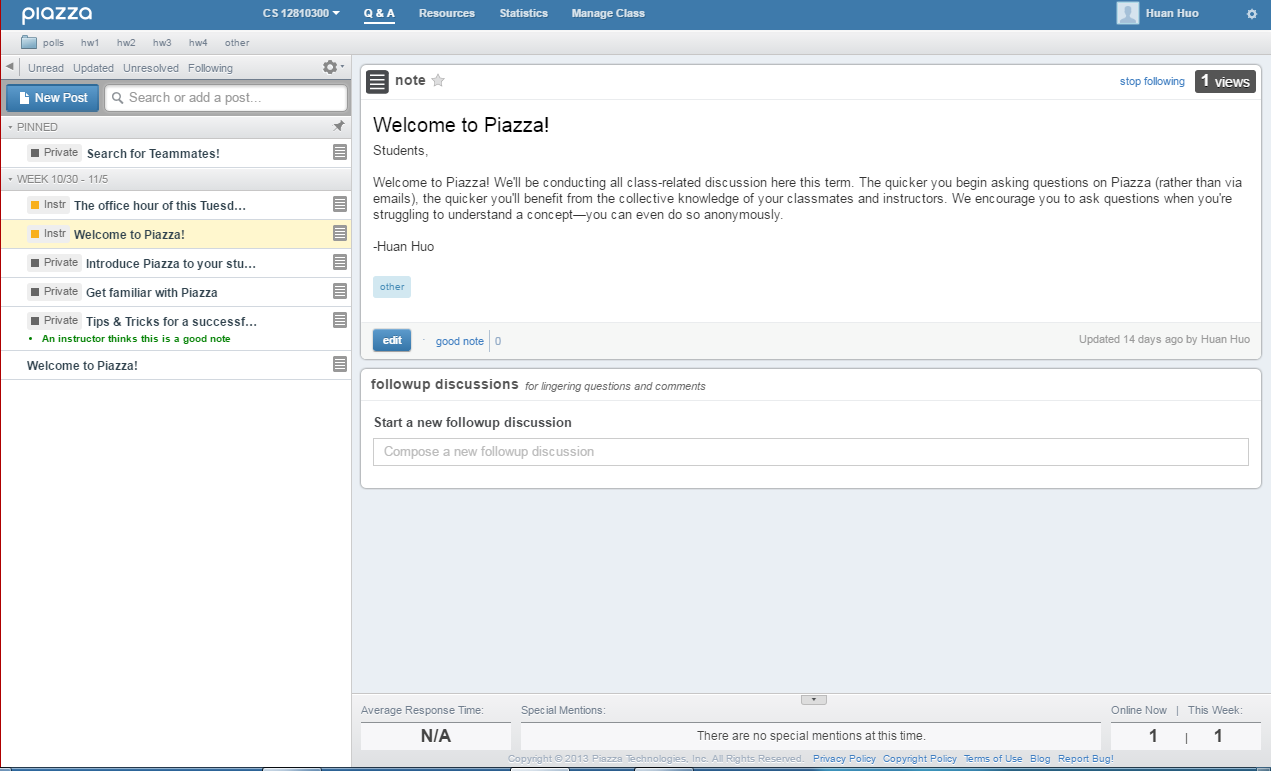1271x771 pixels.
Task: Expand footer with small down-arrow handle
Action: [813, 699]
